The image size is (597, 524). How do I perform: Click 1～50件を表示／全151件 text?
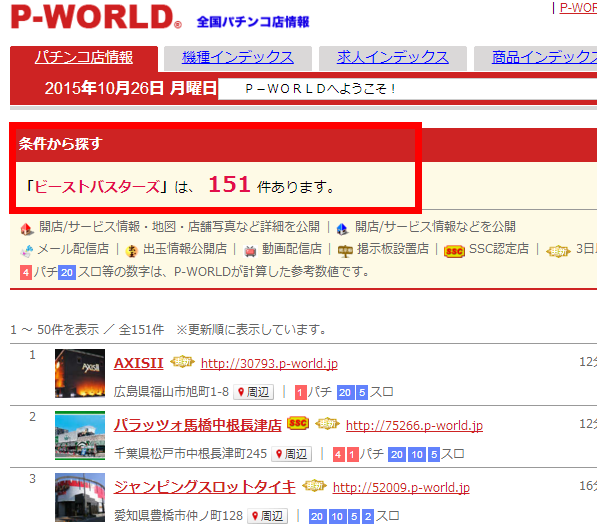[87, 329]
